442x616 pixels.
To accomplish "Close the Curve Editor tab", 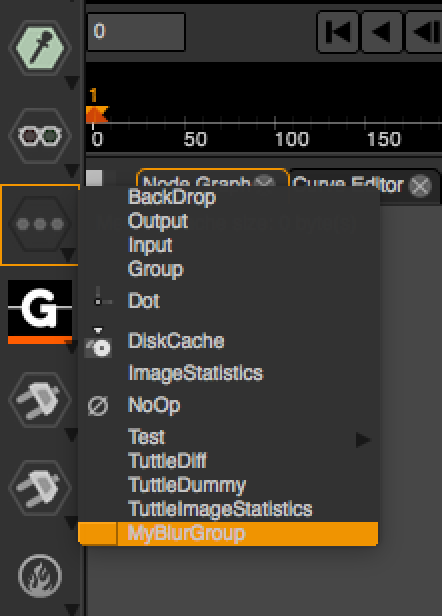I will click(x=420, y=185).
